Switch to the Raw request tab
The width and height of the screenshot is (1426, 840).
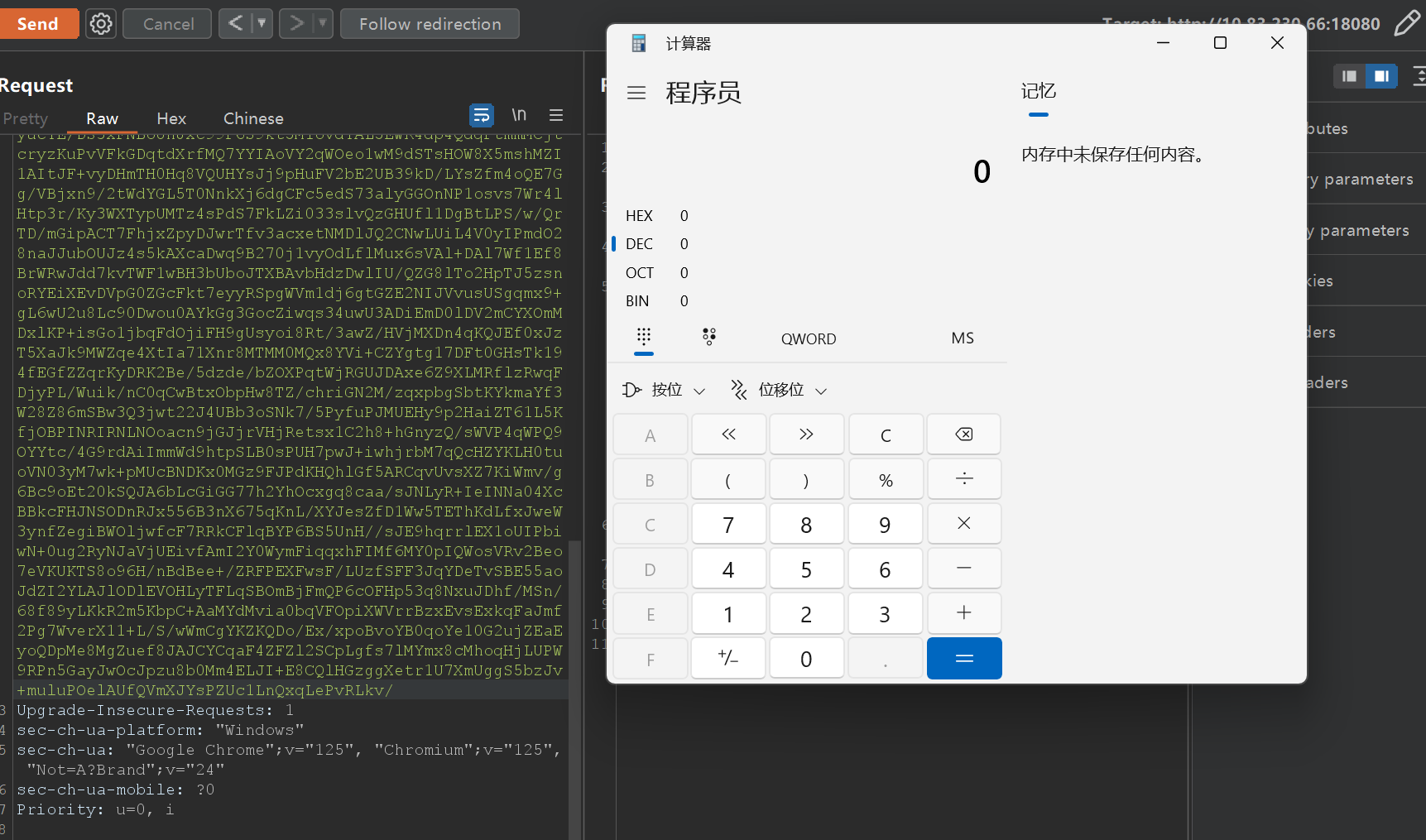[103, 118]
